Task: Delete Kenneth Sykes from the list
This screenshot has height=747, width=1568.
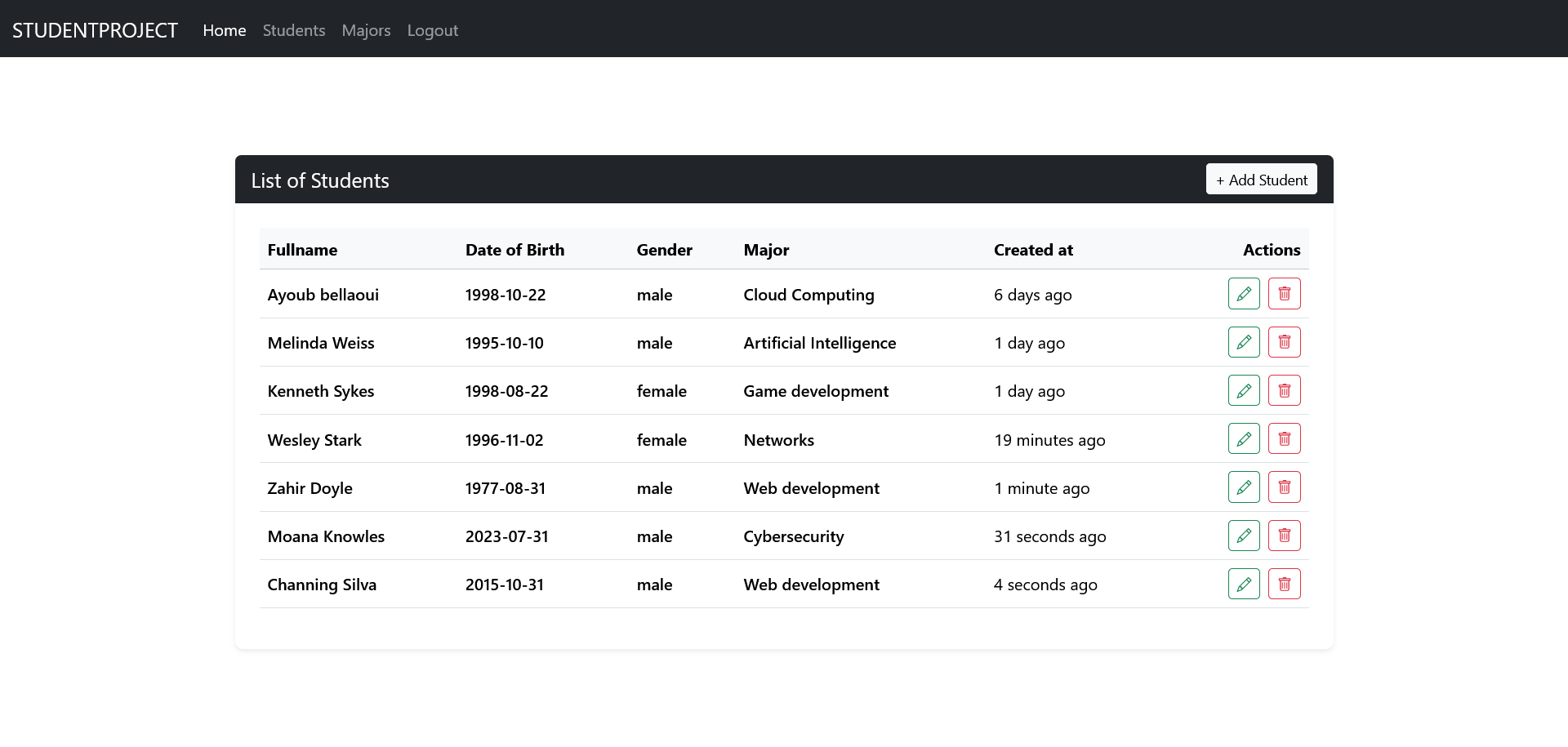Action: [1284, 390]
